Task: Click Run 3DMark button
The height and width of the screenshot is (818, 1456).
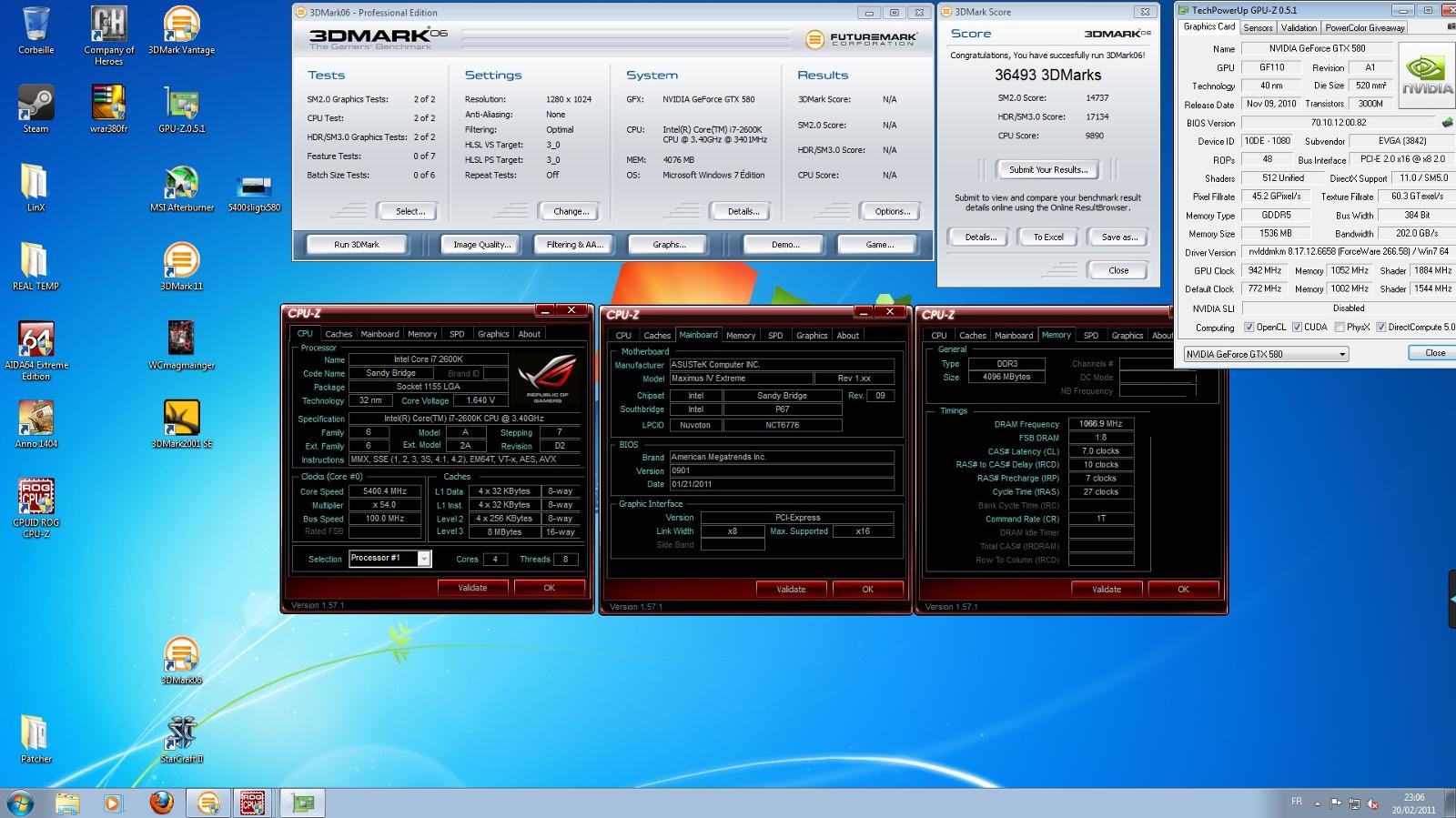Action: coord(357,245)
